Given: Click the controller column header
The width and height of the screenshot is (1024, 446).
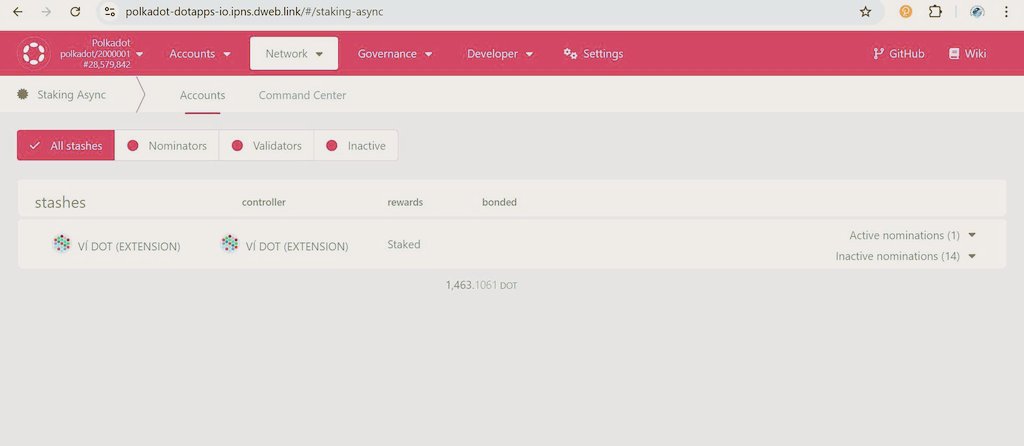Looking at the screenshot, I should tap(263, 202).
